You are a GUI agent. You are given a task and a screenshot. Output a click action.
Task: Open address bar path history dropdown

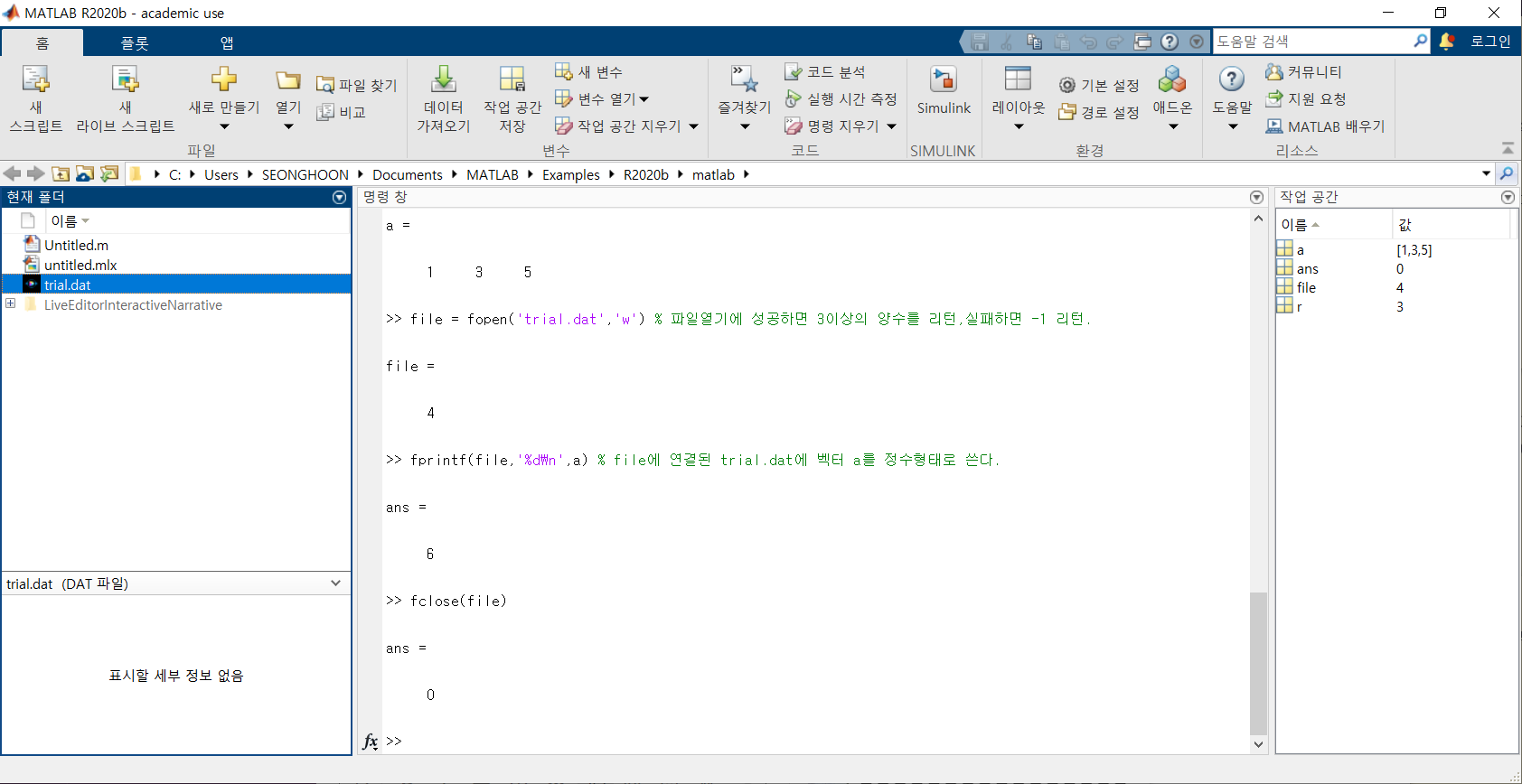1487,173
